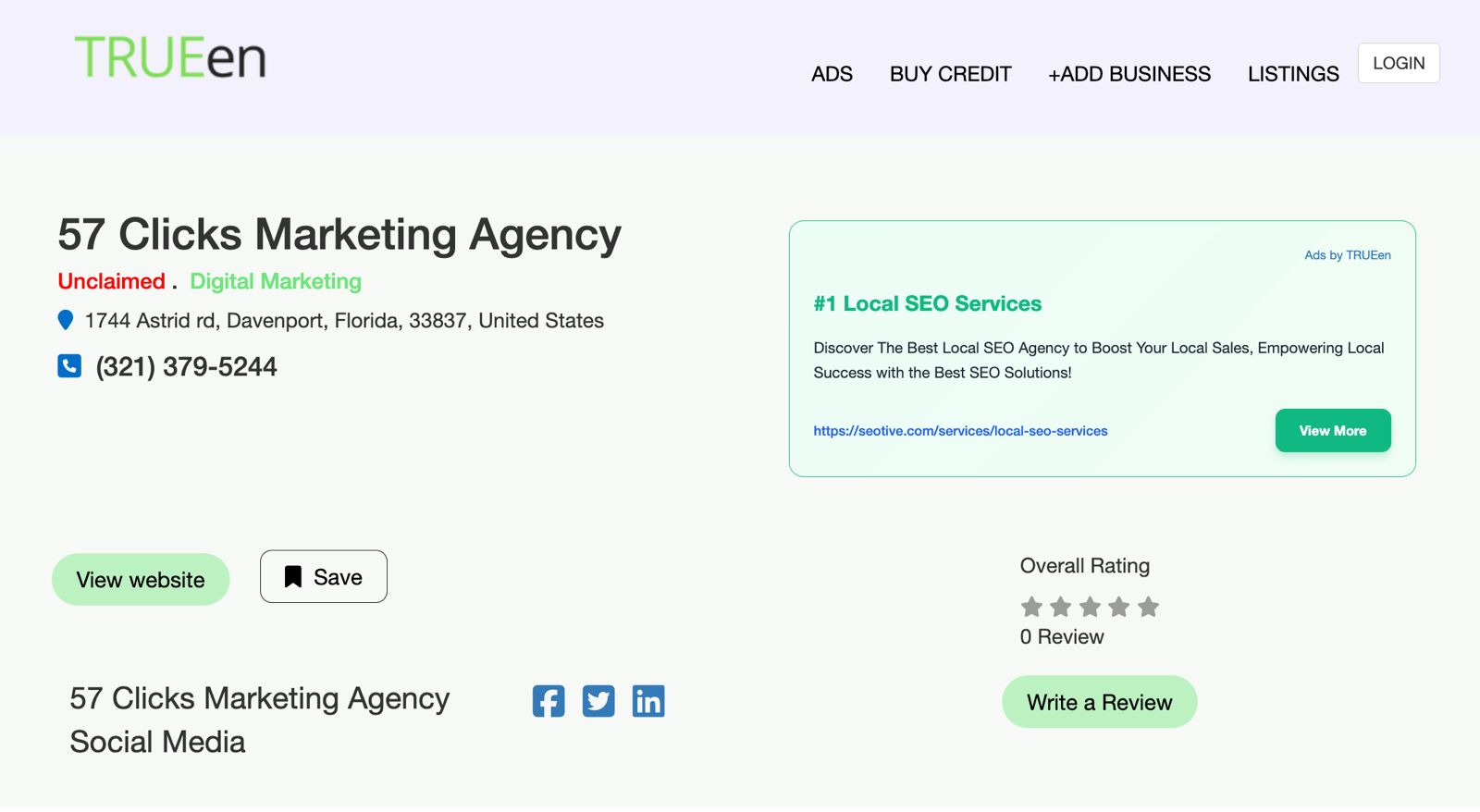1480x812 pixels.
Task: Select the fifth rating star
Action: pos(1148,607)
